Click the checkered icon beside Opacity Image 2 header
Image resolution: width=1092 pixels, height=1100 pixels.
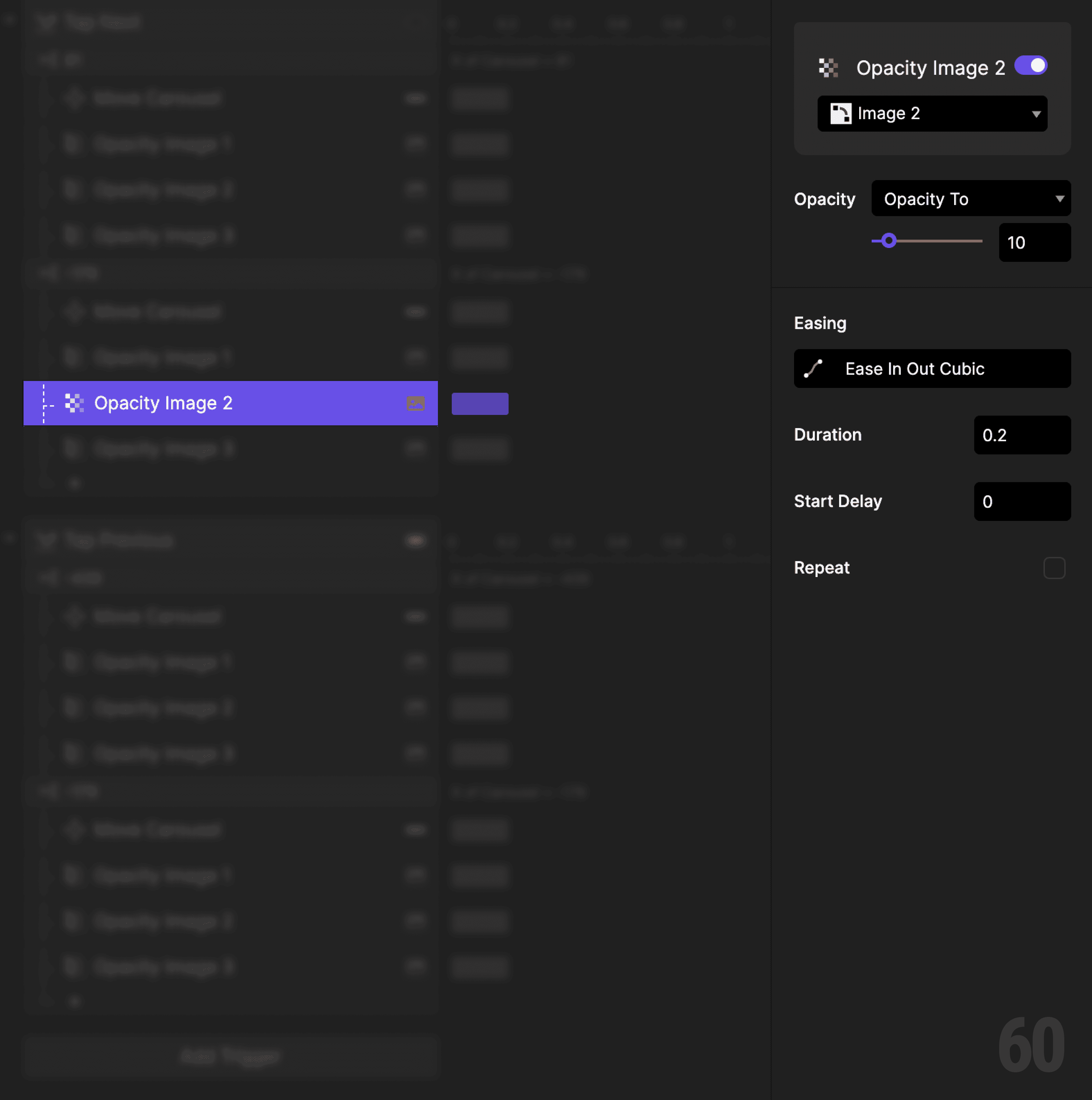[x=828, y=67]
